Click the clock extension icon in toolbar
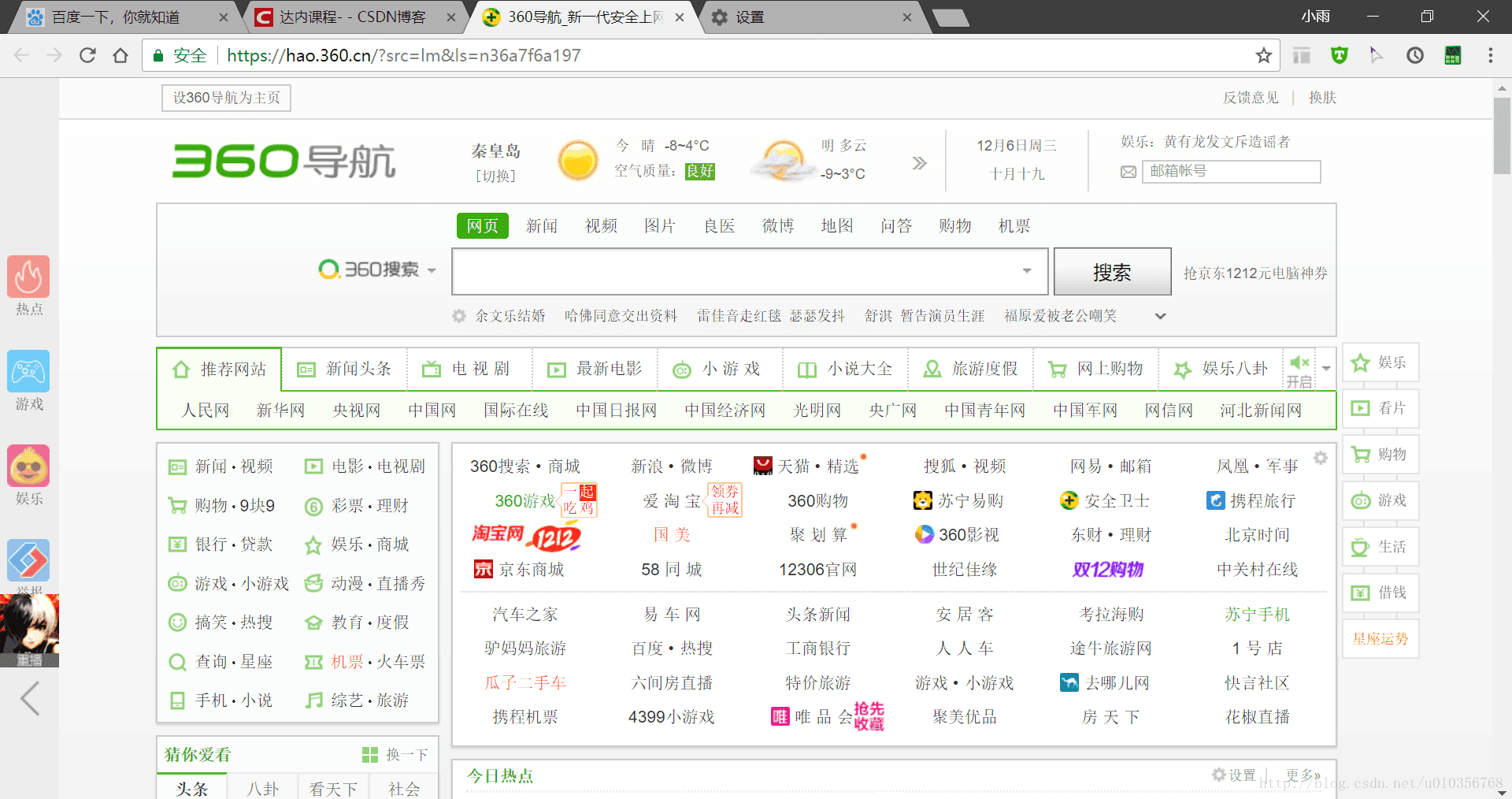The height and width of the screenshot is (799, 1512). [x=1415, y=55]
